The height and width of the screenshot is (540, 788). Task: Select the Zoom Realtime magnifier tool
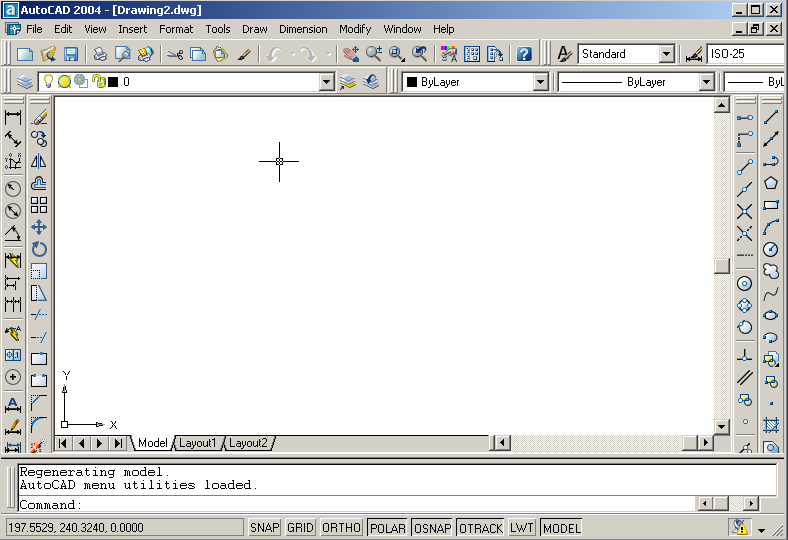point(373,54)
